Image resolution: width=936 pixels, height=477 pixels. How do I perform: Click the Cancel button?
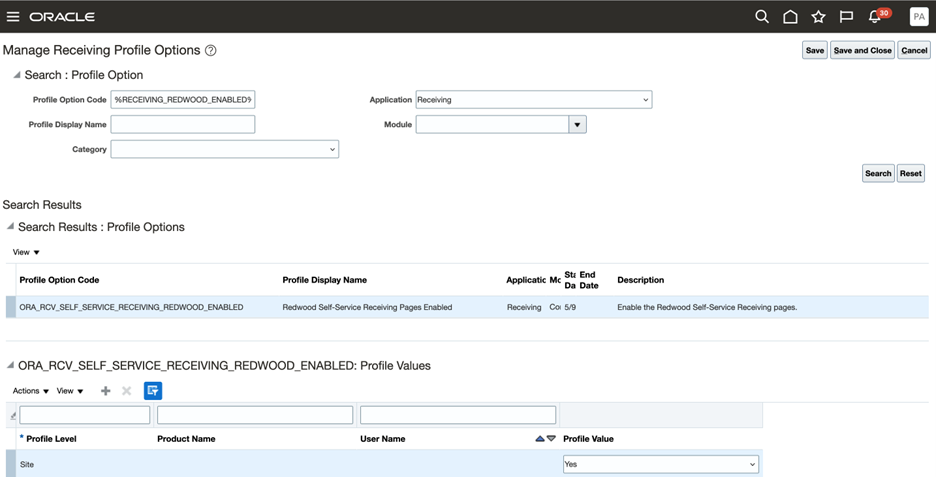pos(914,51)
